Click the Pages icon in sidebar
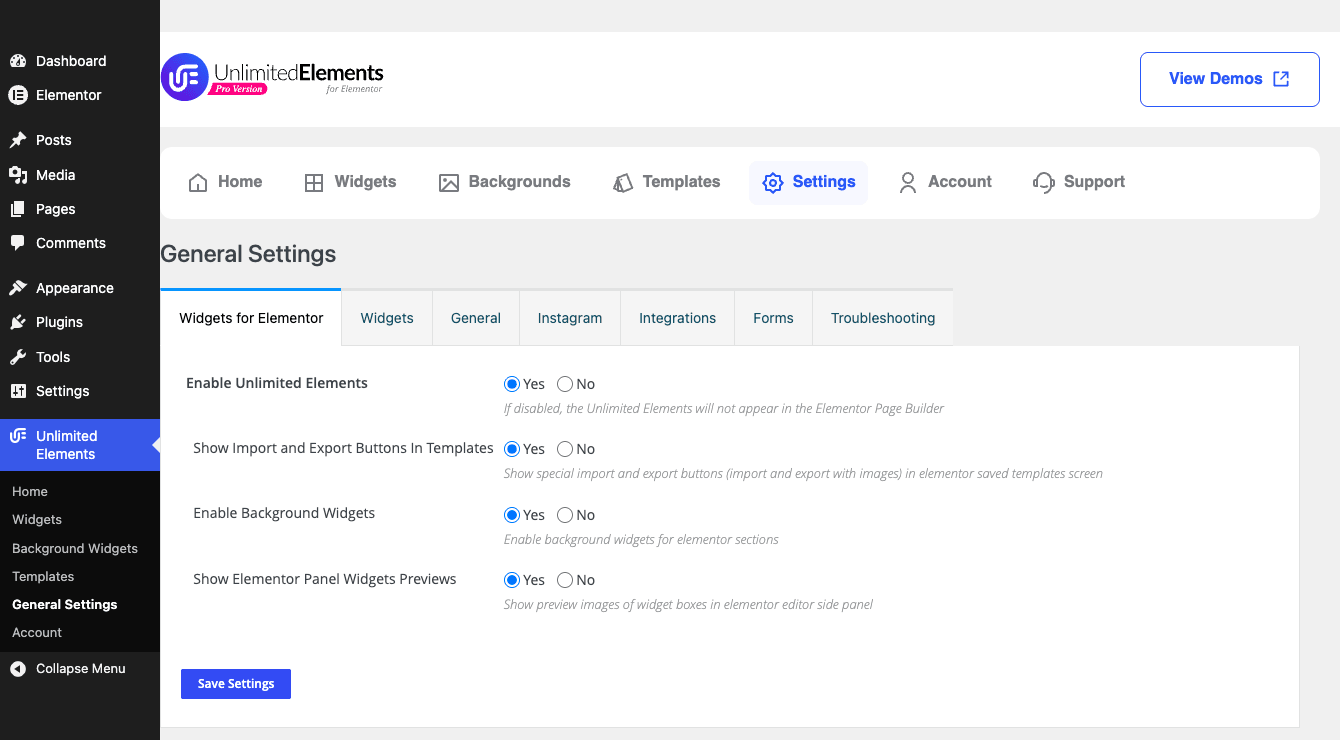Screen dimensions: 1340x740 tap(18, 209)
